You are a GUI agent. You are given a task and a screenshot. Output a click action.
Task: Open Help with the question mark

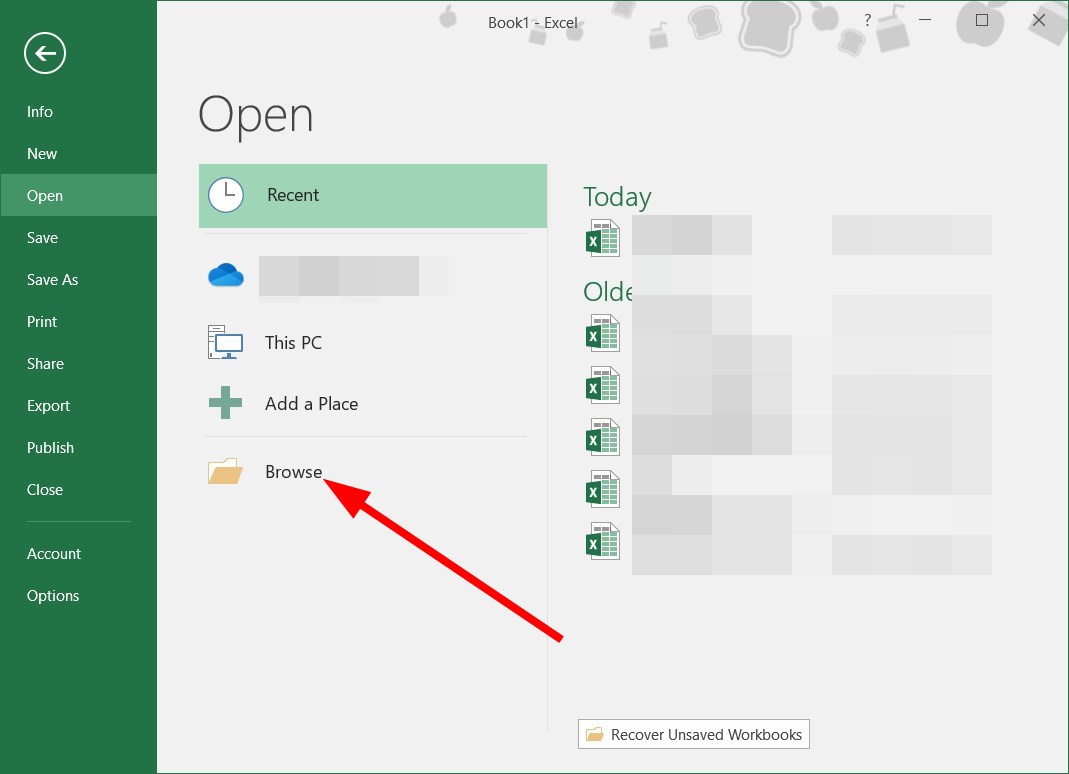867,20
